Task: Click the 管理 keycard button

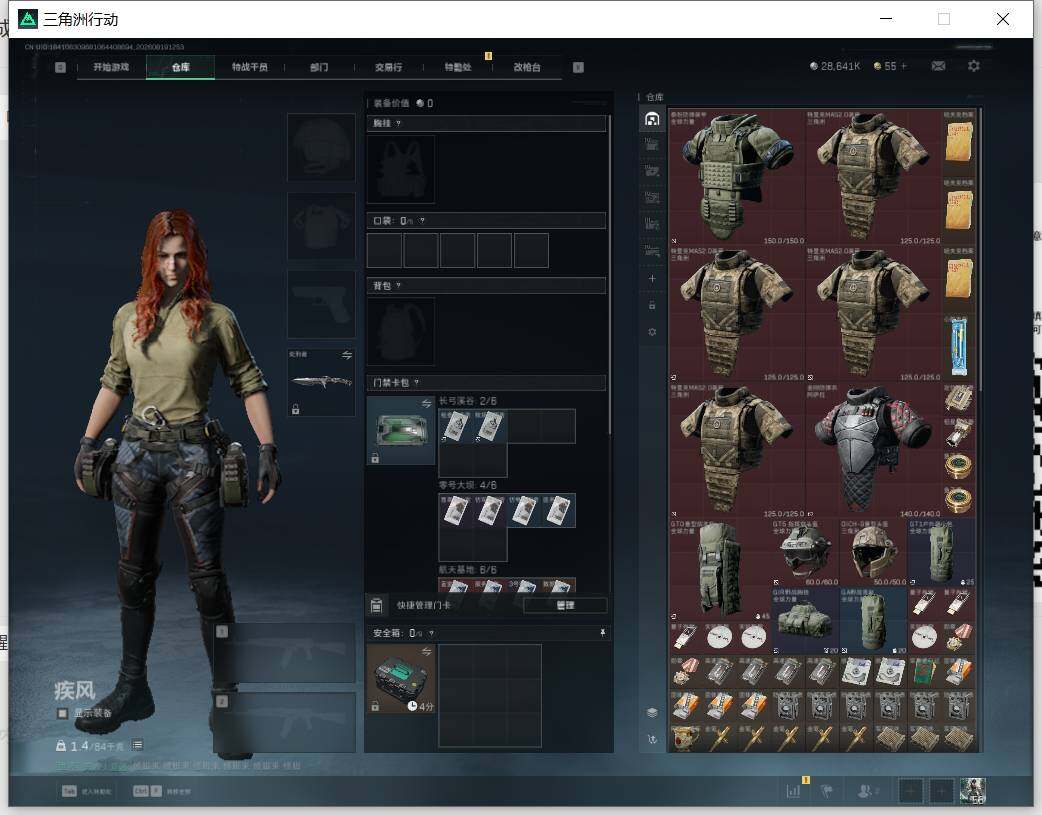Action: point(566,605)
